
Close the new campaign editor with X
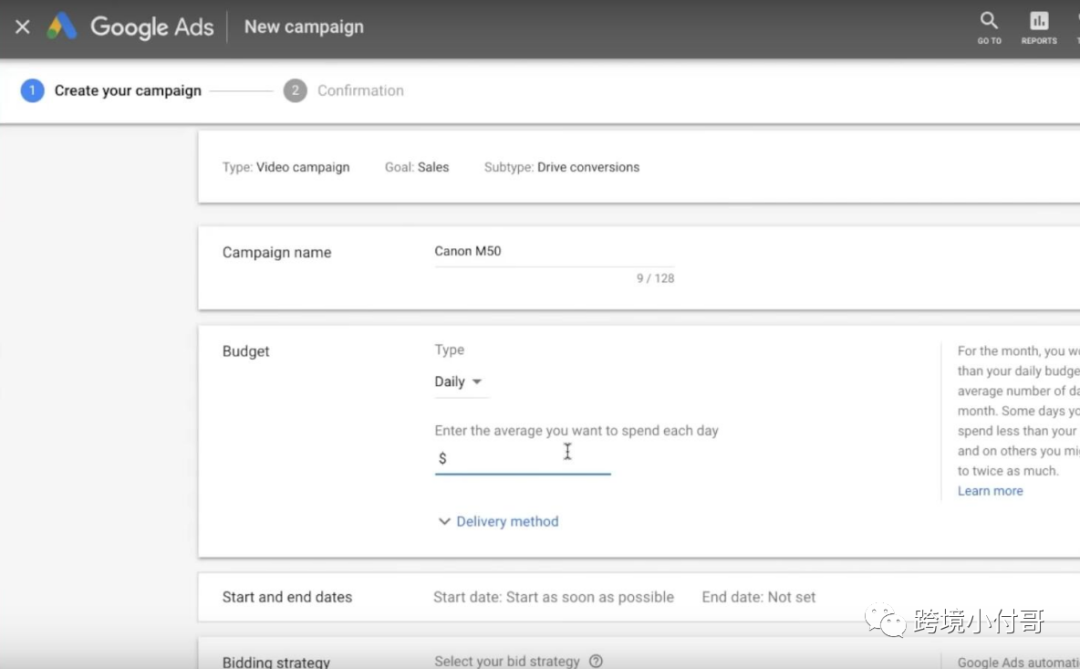coord(22,27)
